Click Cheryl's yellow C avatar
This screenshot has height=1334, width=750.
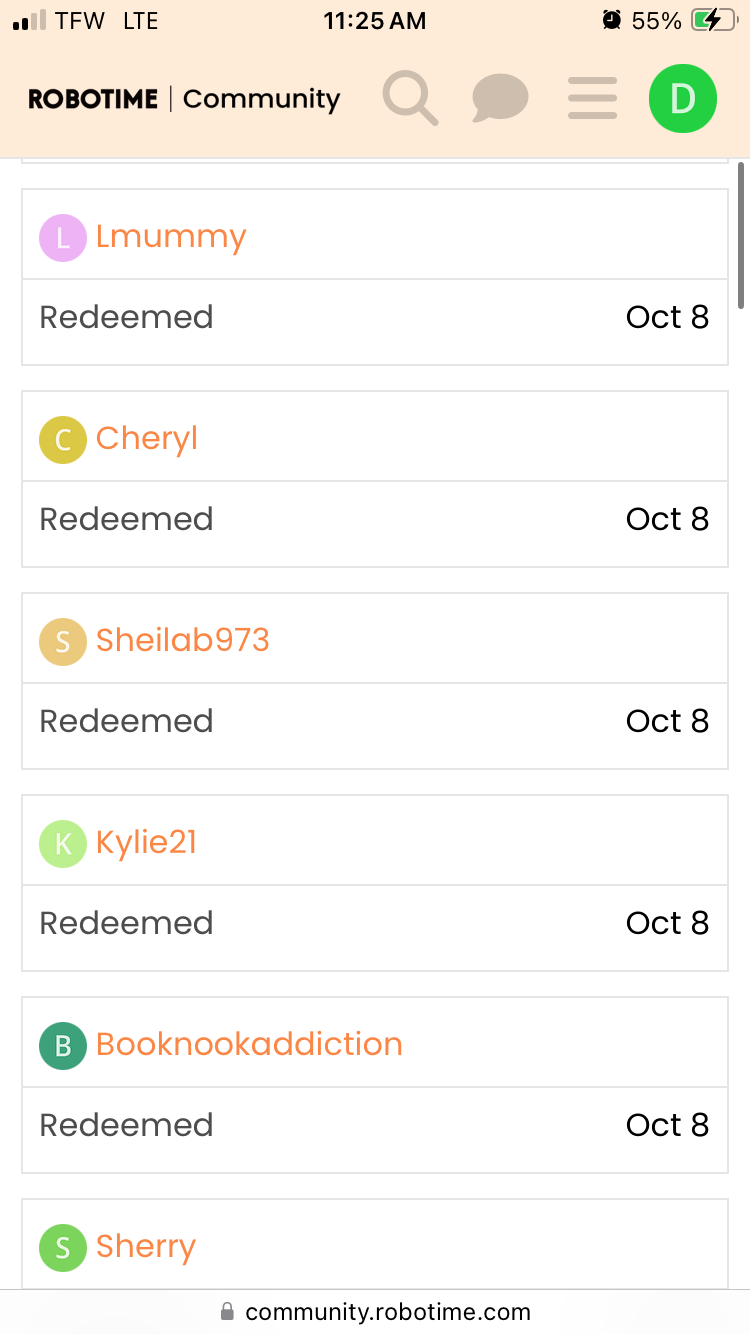pos(63,440)
